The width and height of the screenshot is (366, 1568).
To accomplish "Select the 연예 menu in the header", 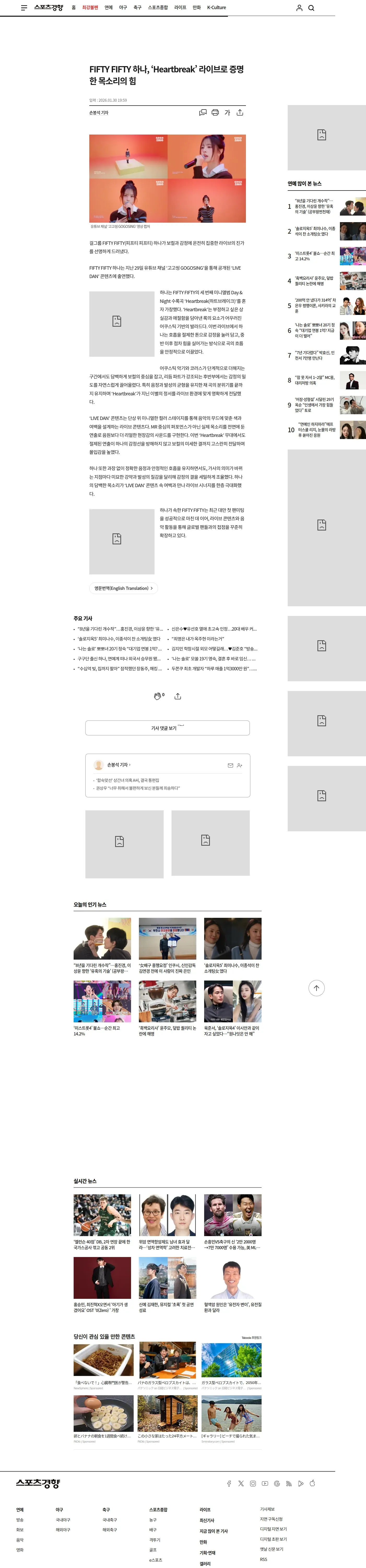I will pyautogui.click(x=108, y=8).
